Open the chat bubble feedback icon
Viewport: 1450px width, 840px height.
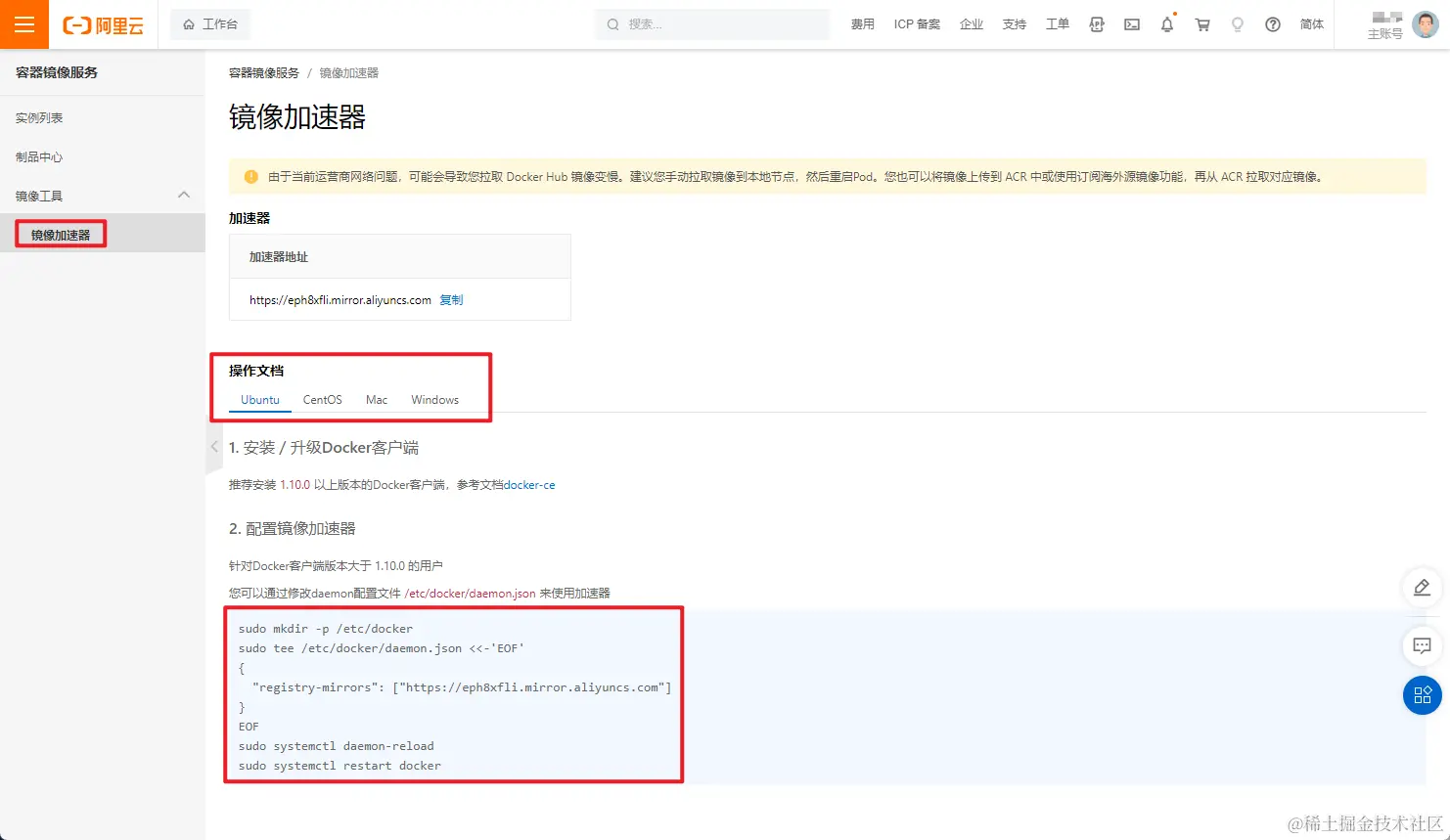tap(1422, 645)
